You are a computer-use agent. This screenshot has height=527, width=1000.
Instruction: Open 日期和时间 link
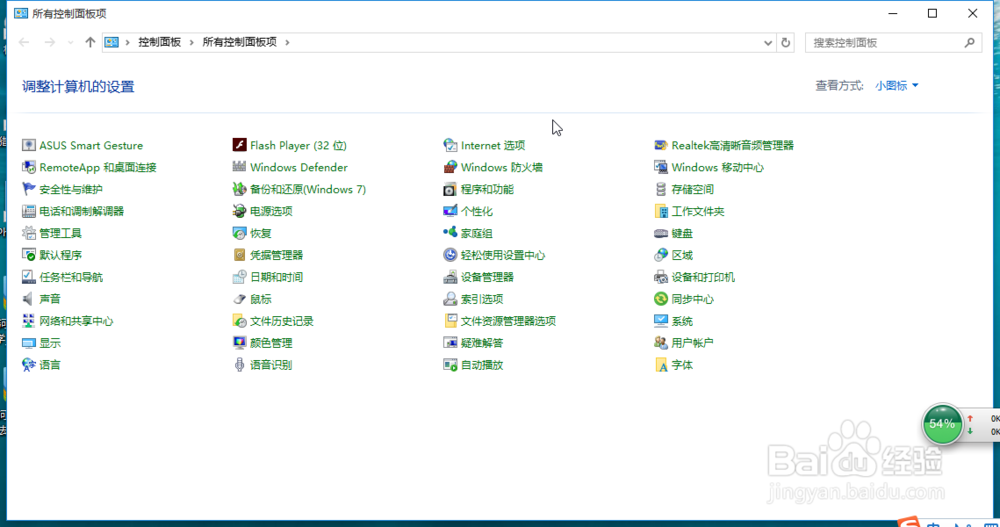[x=276, y=277]
